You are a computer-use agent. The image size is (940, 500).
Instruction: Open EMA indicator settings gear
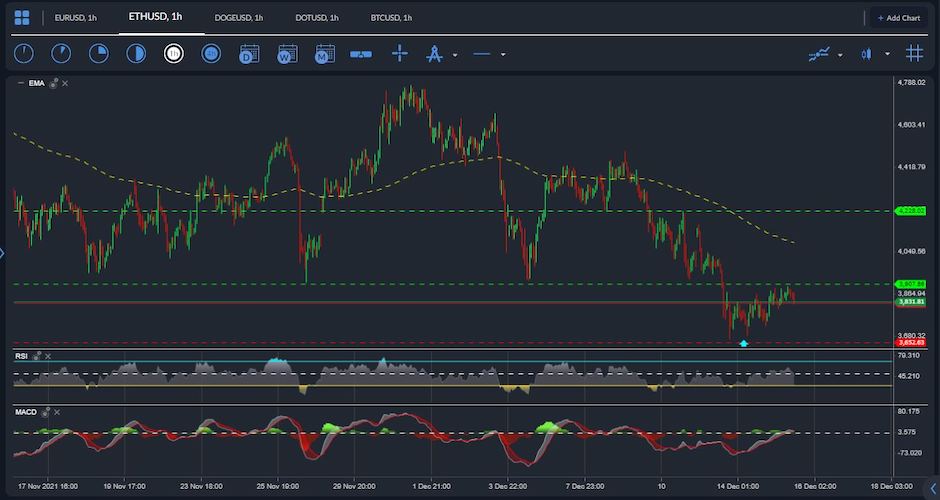point(53,83)
